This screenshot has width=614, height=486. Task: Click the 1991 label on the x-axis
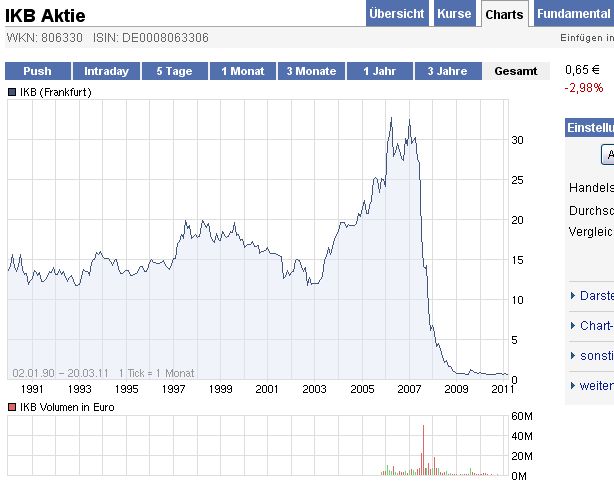pyautogui.click(x=32, y=389)
